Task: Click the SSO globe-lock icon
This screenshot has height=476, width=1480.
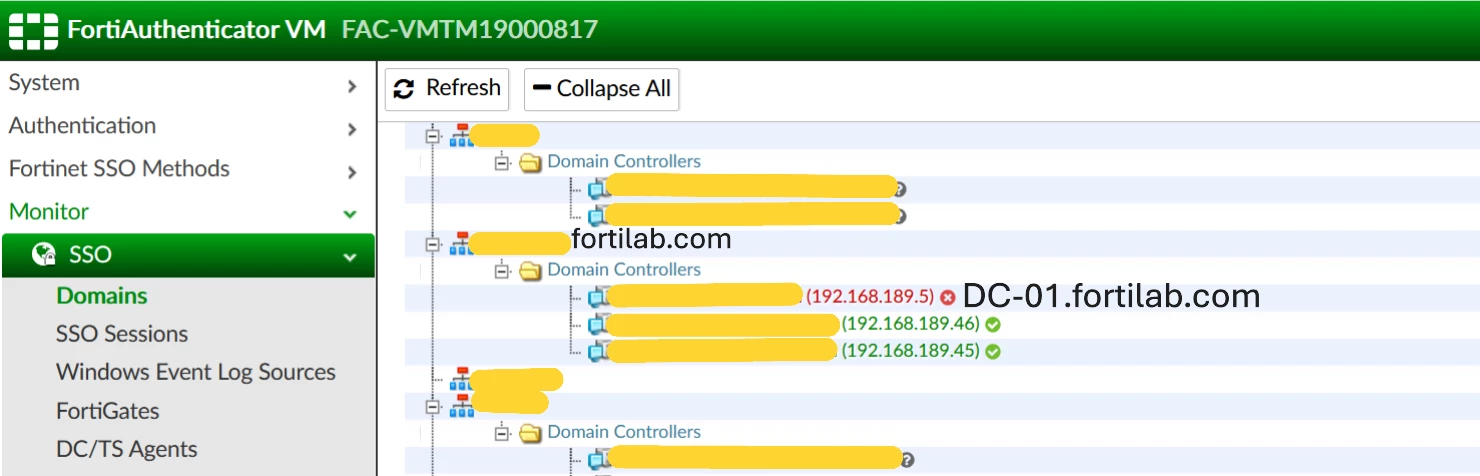Action: 43,256
